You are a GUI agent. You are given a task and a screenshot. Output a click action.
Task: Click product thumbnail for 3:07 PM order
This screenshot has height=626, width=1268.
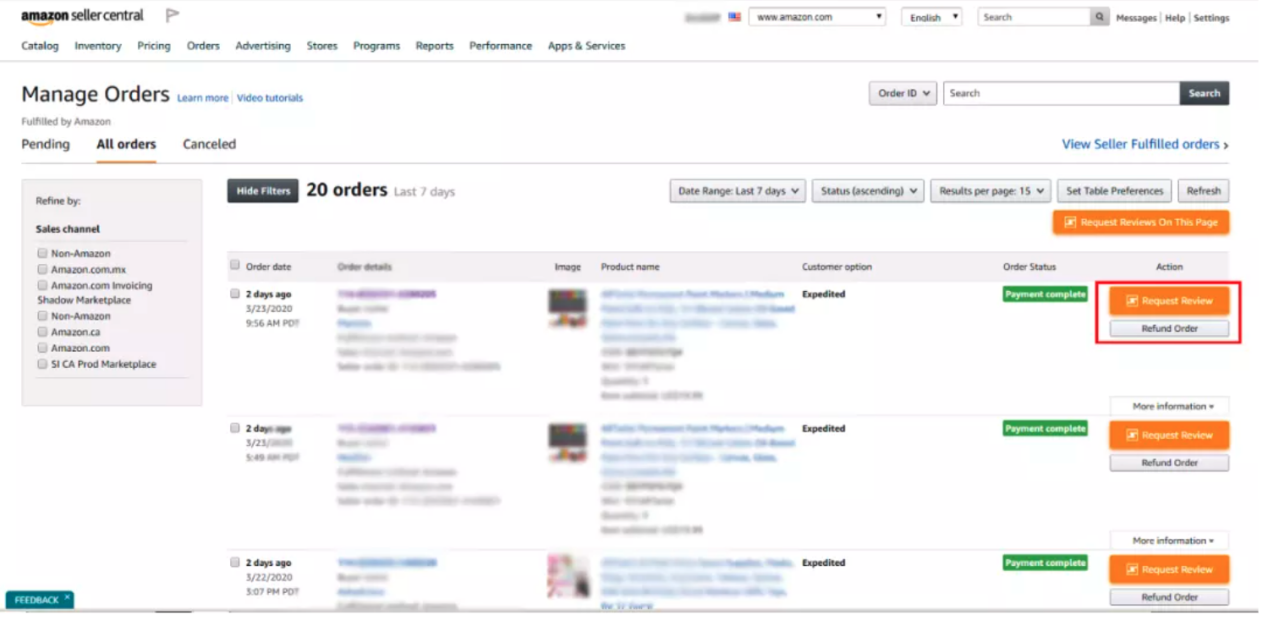(568, 576)
